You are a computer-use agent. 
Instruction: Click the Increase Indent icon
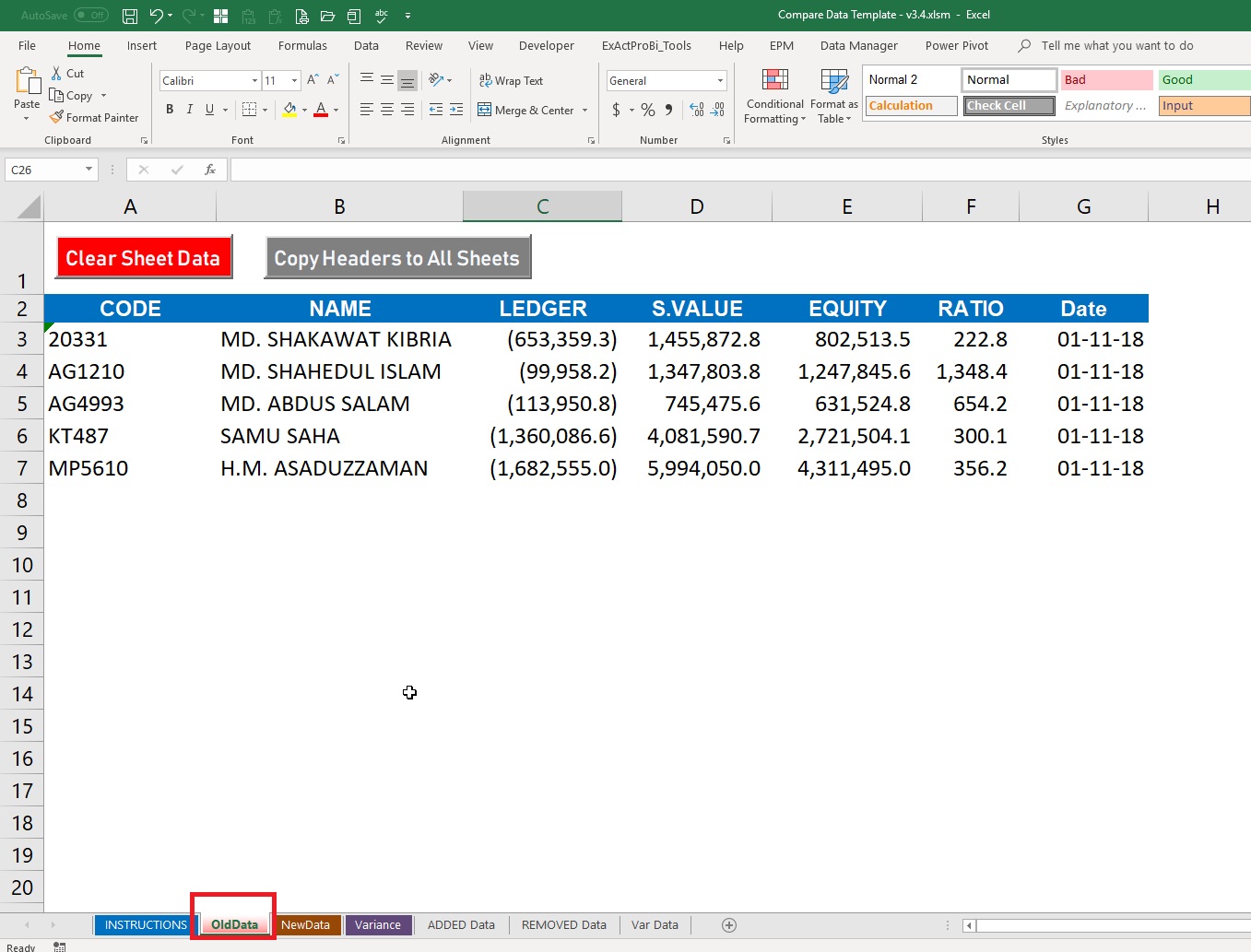pos(456,110)
